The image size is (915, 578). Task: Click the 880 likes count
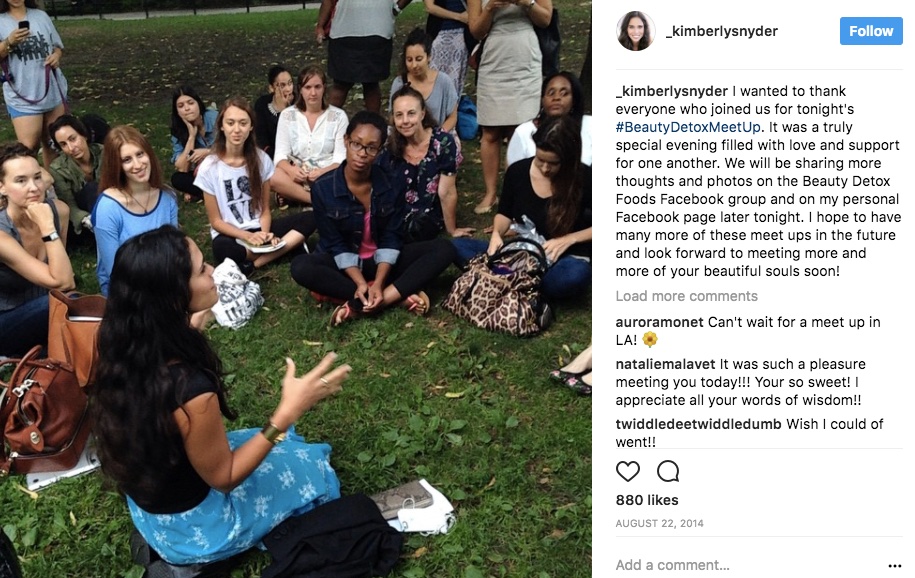[647, 500]
